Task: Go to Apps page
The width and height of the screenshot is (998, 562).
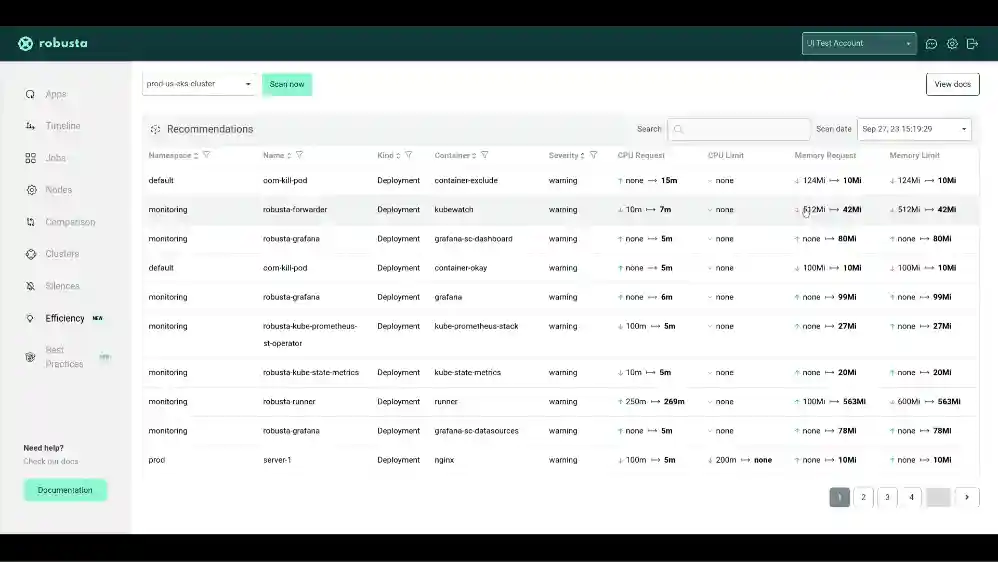Action: pyautogui.click(x=56, y=94)
